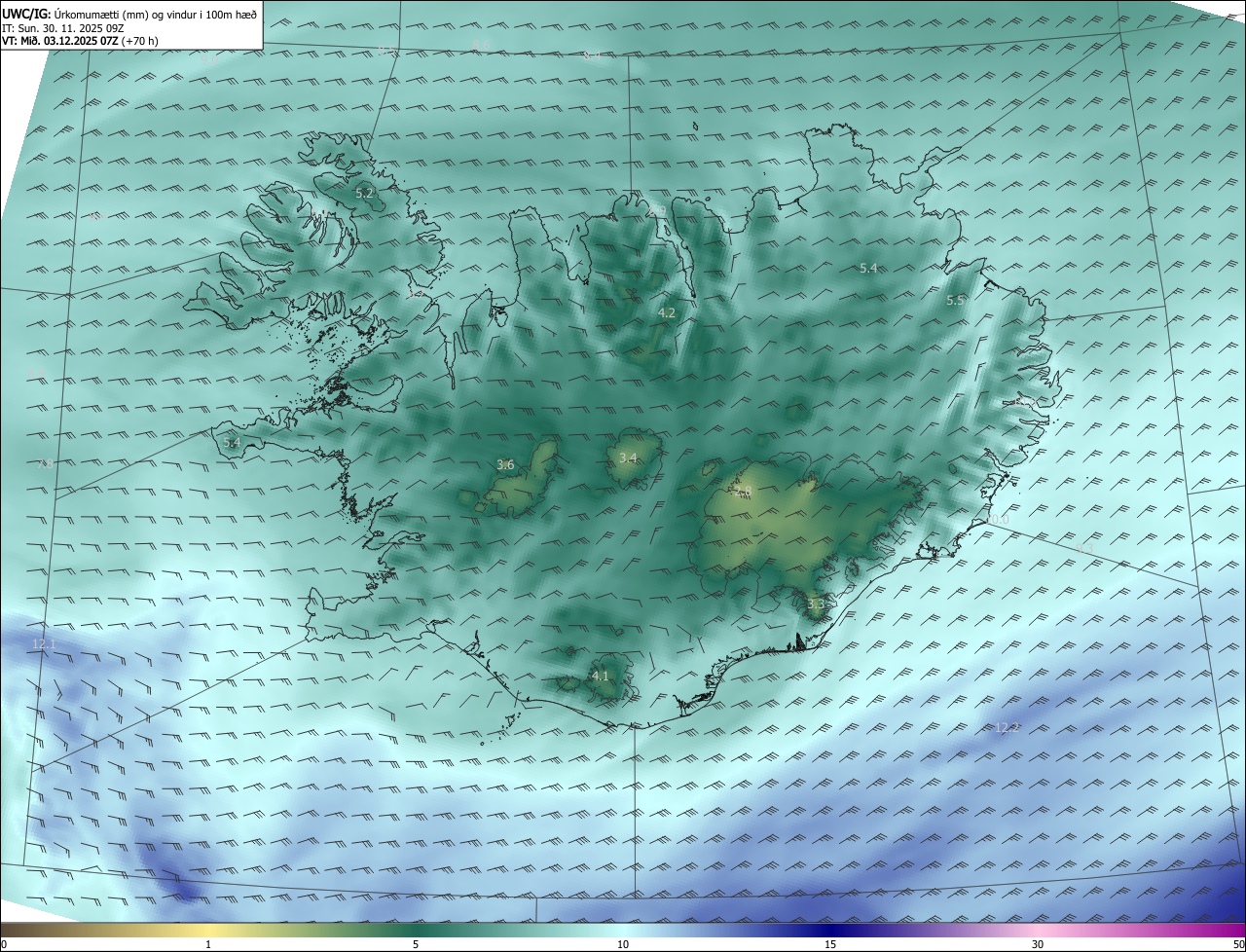Click the 3.6 value on Langjökull glacier
1246x952 pixels.
[x=505, y=464]
